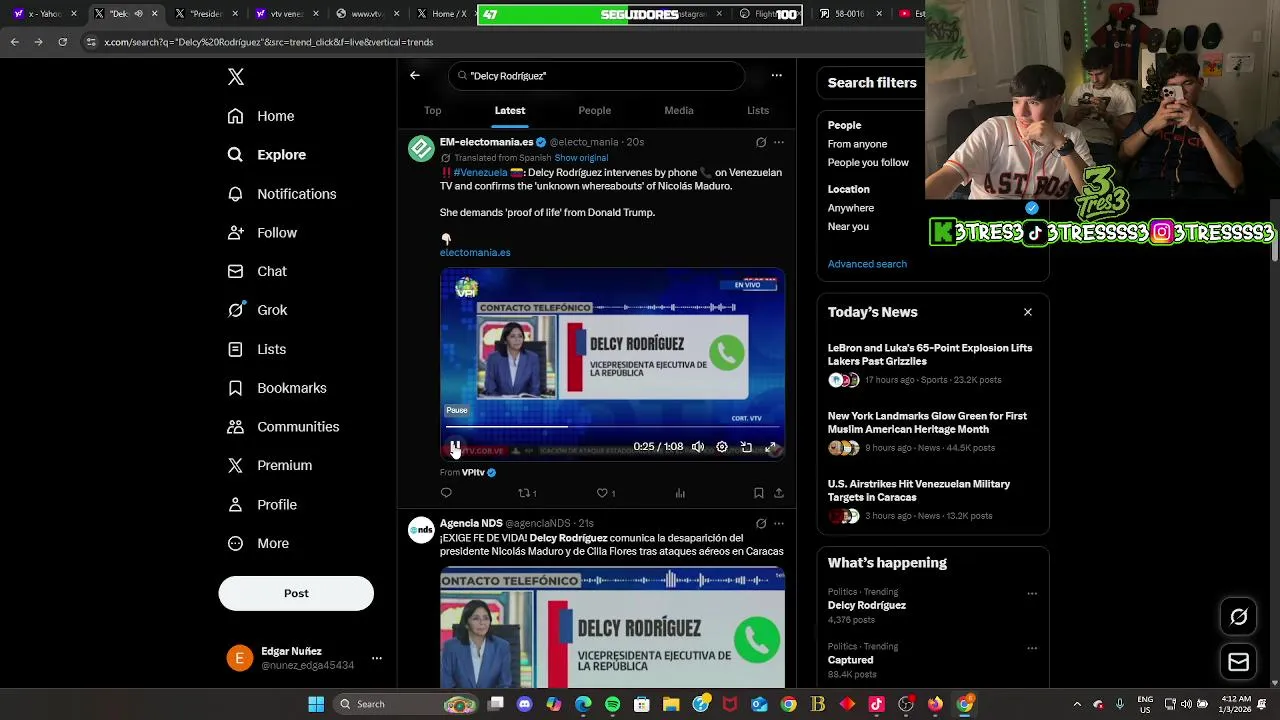The height and width of the screenshot is (720, 1280).
Task: Open the Edgar Nuñez account options menu
Action: (x=377, y=658)
